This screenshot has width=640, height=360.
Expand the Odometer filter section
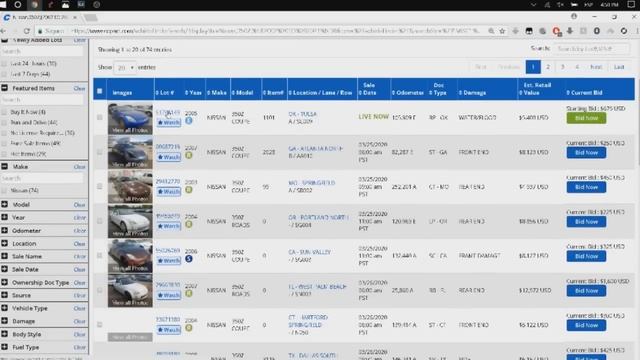point(4,231)
